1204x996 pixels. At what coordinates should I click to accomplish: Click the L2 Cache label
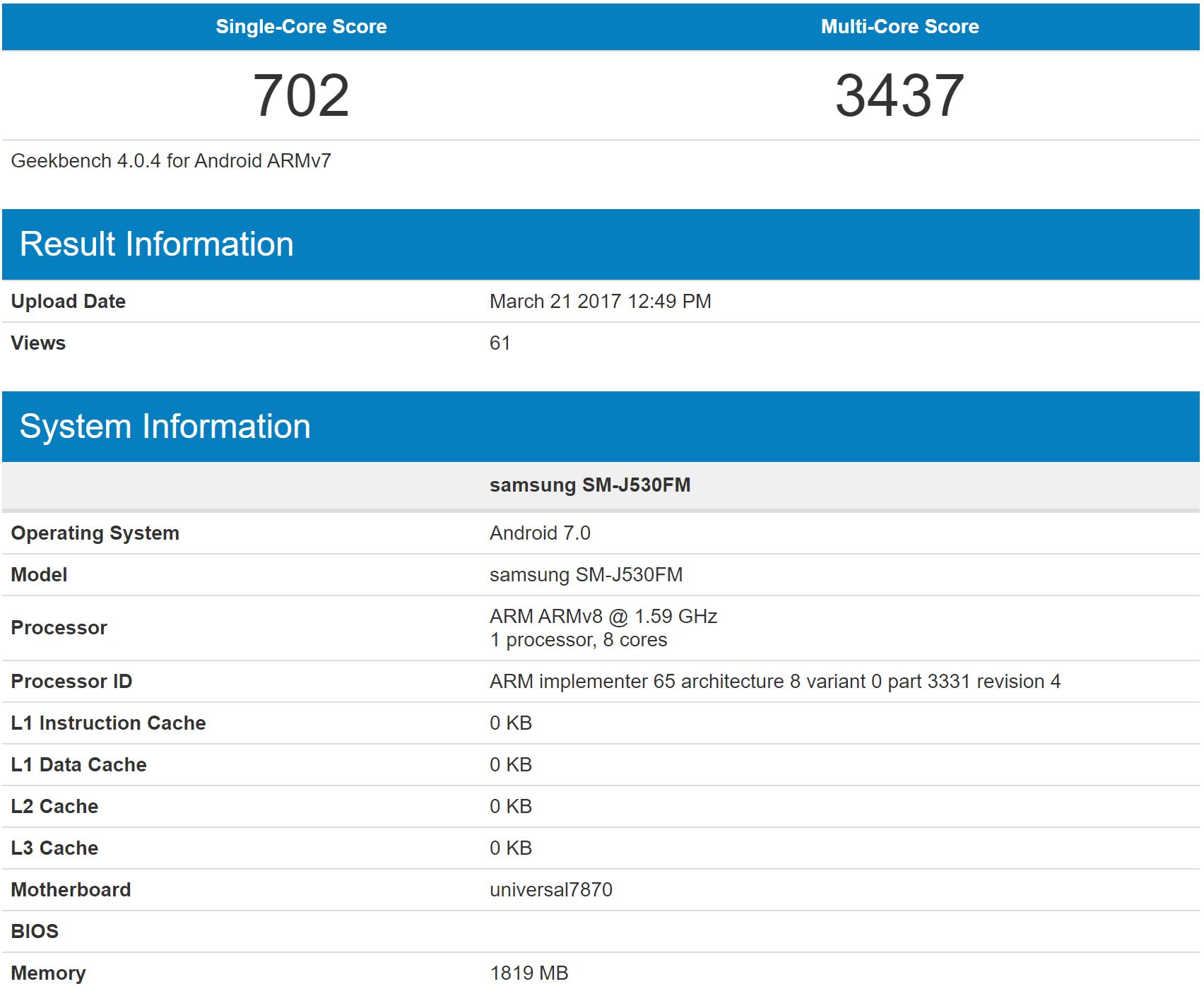pos(54,807)
